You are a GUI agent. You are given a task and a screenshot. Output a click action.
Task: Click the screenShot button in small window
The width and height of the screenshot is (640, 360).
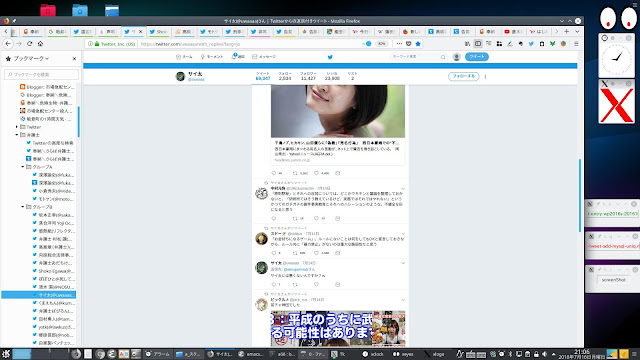click(x=613, y=280)
